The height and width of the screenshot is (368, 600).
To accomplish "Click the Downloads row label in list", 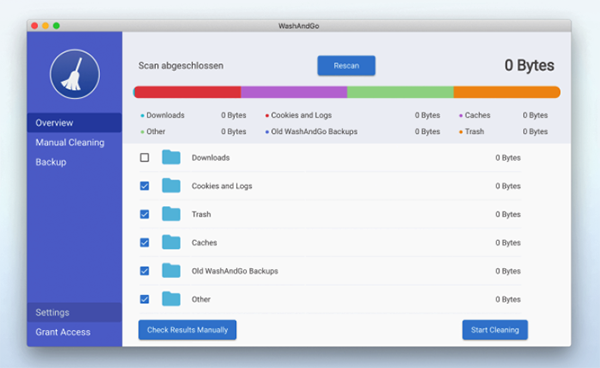I will click(x=210, y=158).
